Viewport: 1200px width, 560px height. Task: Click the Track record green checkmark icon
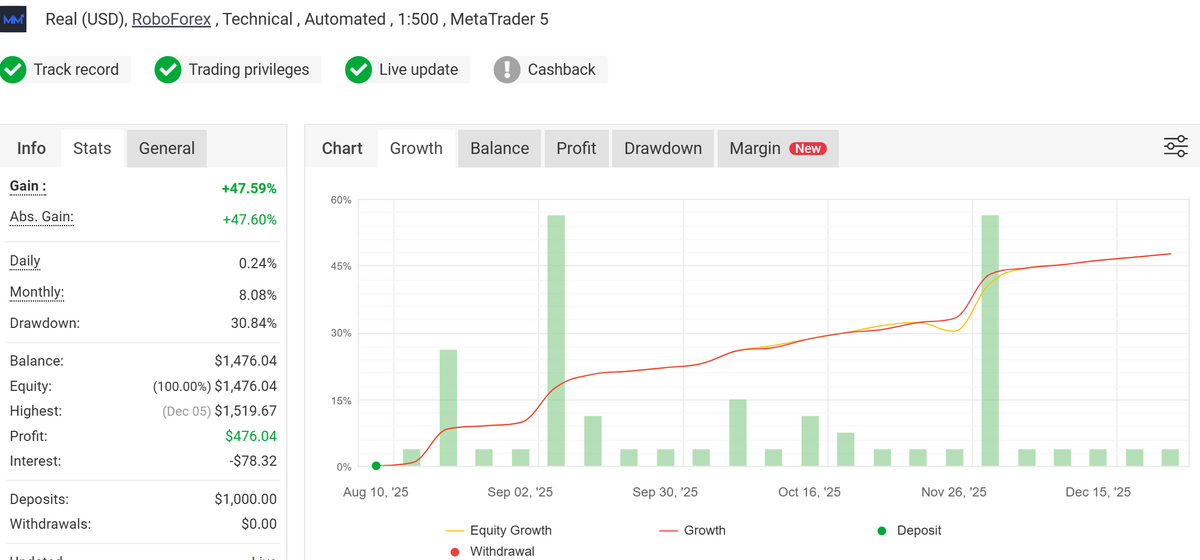tap(14, 70)
